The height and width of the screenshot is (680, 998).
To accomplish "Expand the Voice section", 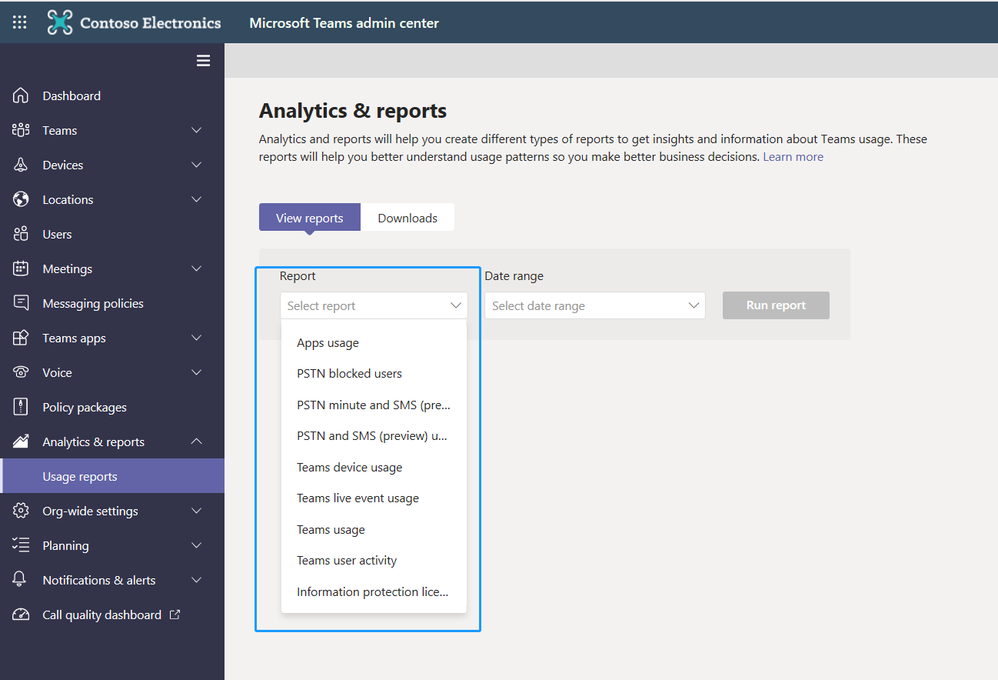I will coord(197,372).
